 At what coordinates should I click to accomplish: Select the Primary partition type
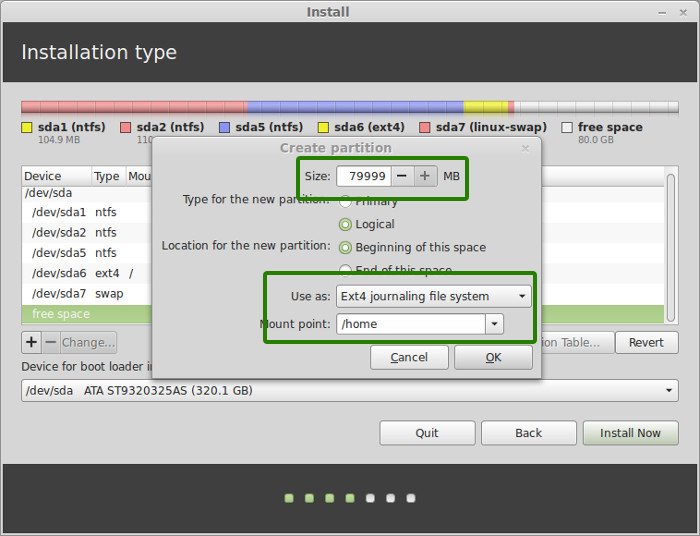pyautogui.click(x=346, y=201)
